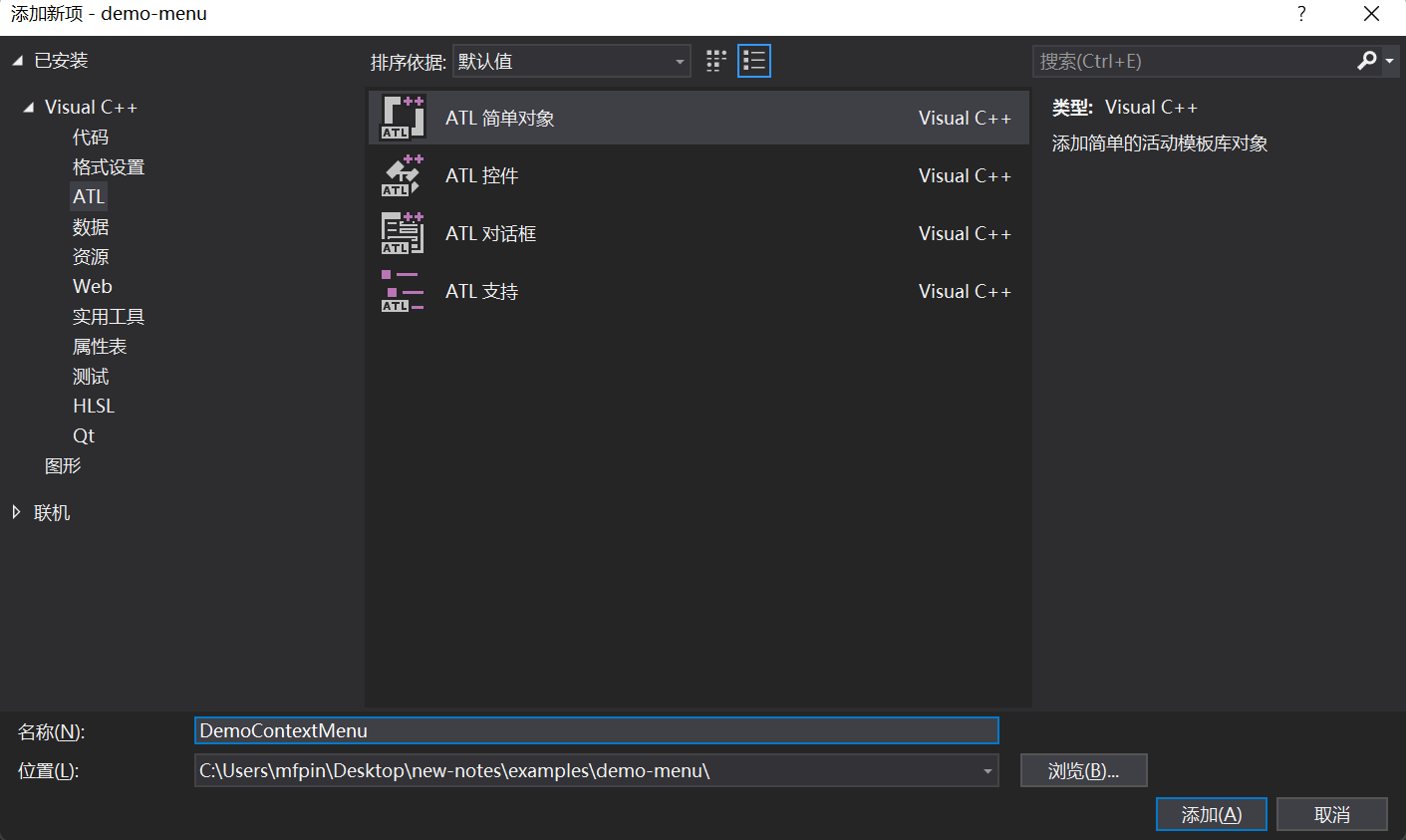The image size is (1406, 840).
Task: Select the ATL 对话框 template icon
Action: [x=403, y=233]
